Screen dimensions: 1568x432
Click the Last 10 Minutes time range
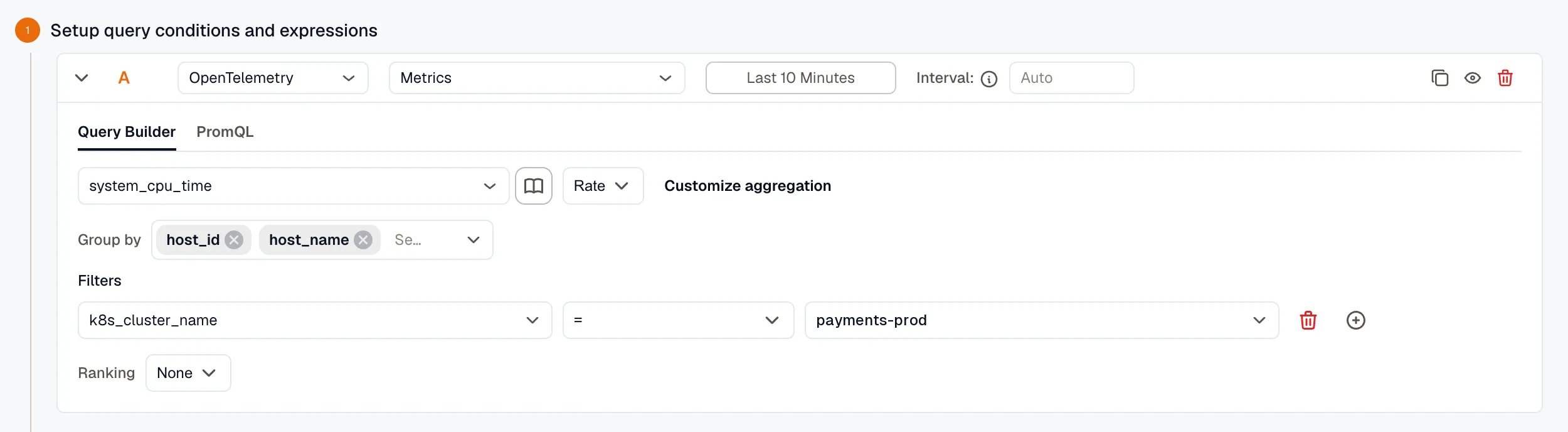point(800,78)
